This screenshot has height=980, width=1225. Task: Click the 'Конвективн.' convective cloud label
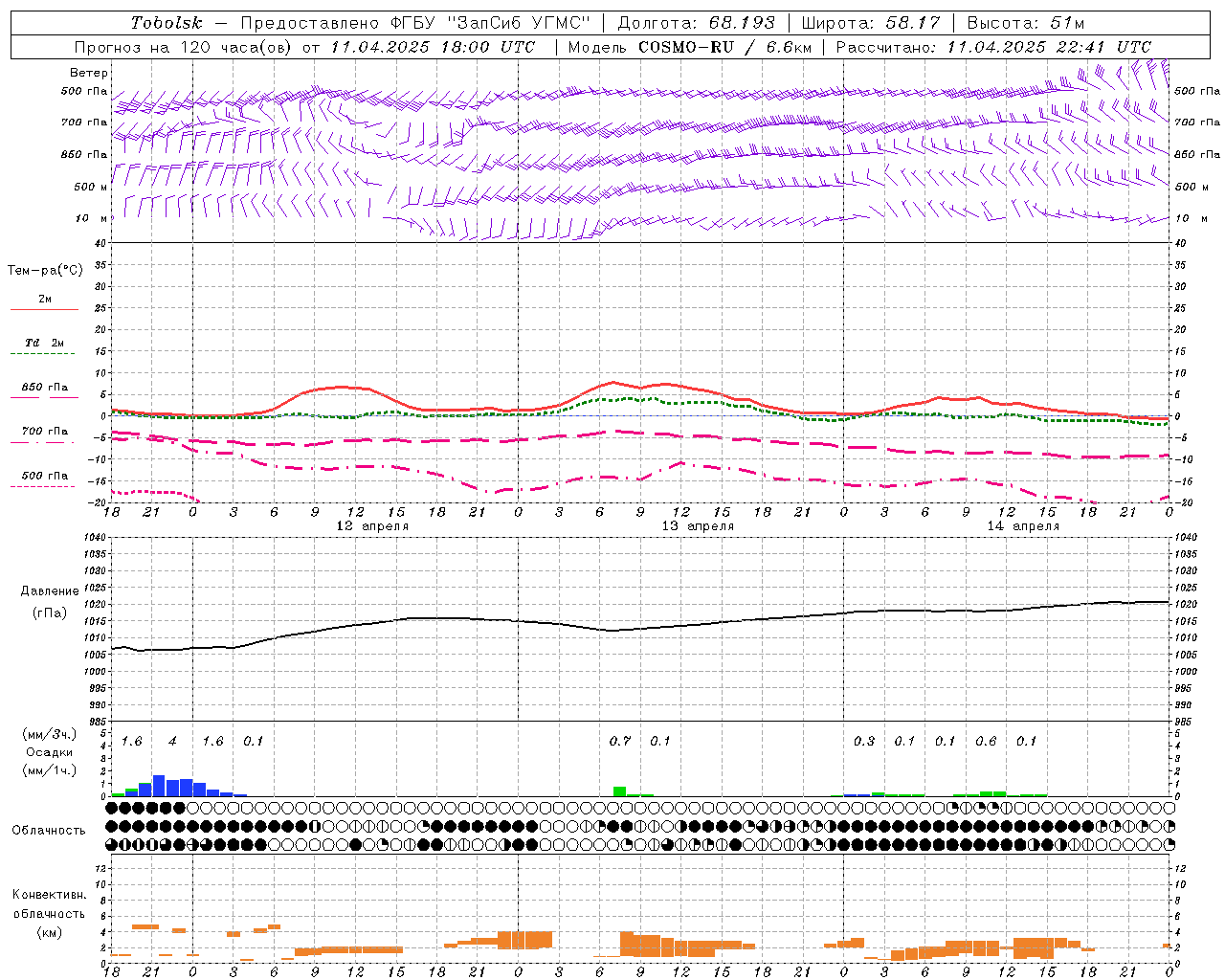pyautogui.click(x=50, y=895)
